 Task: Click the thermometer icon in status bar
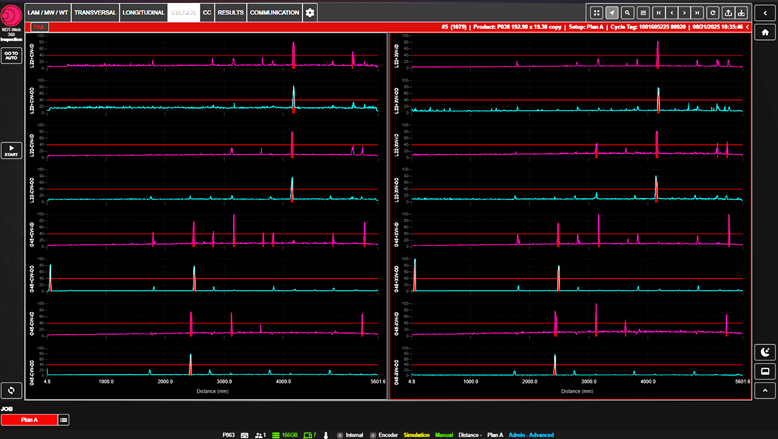pyautogui.click(x=326, y=435)
